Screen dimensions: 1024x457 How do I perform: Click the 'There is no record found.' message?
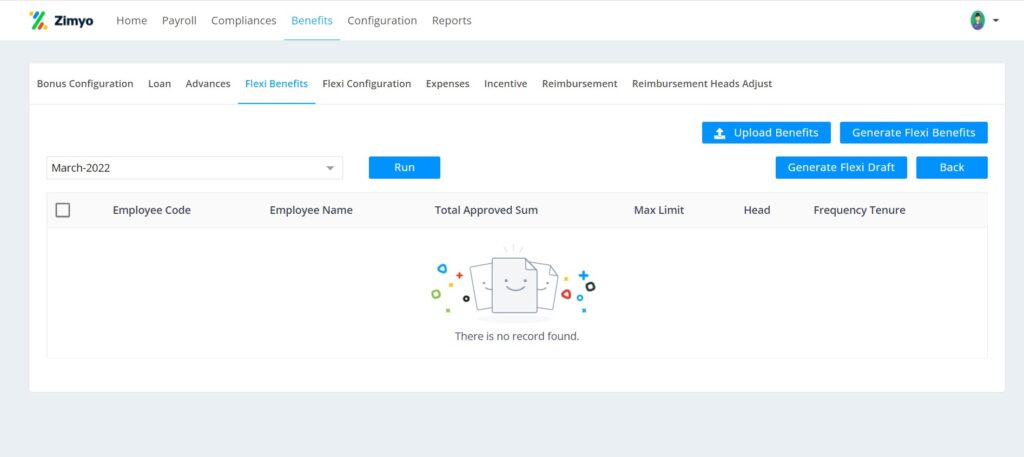(517, 337)
